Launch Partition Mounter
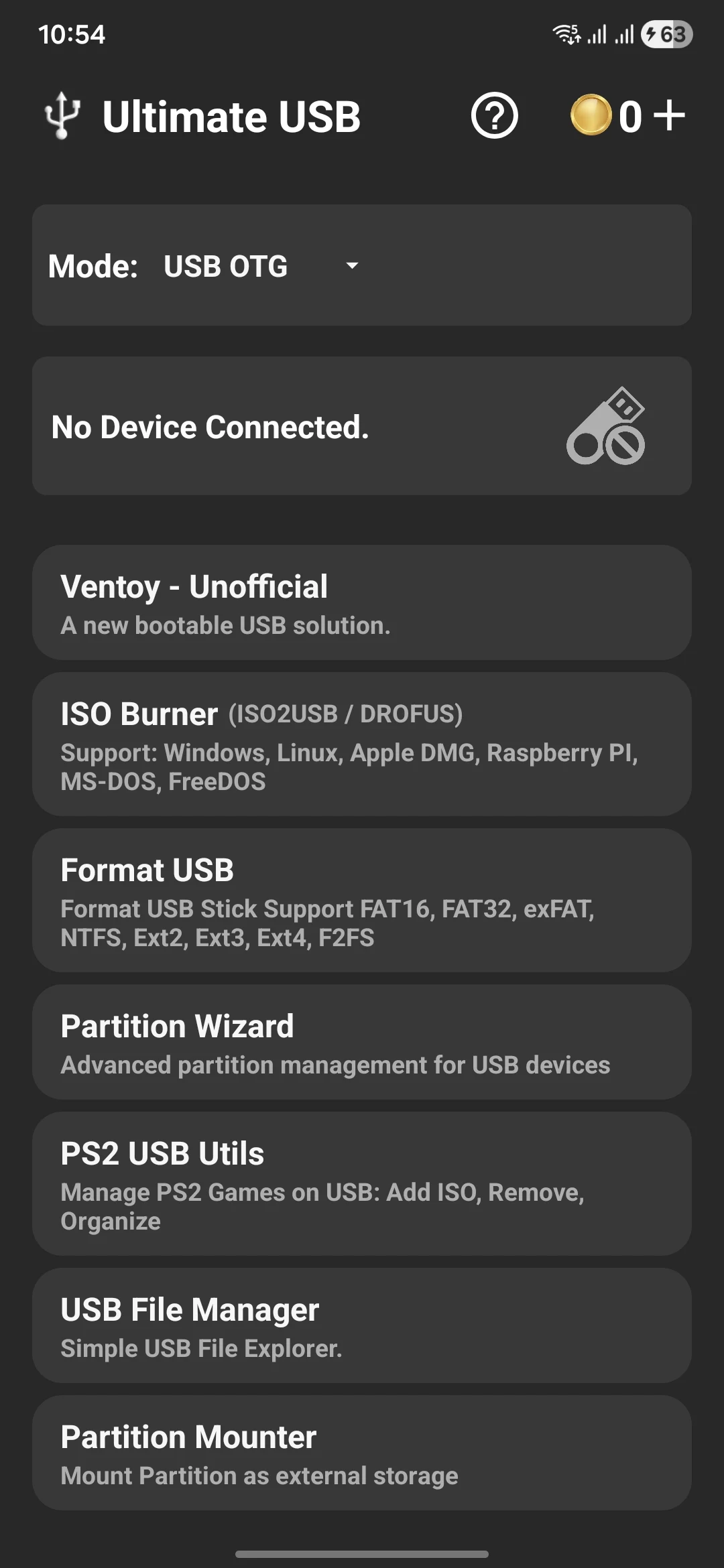The image size is (724, 1568). point(362,1453)
